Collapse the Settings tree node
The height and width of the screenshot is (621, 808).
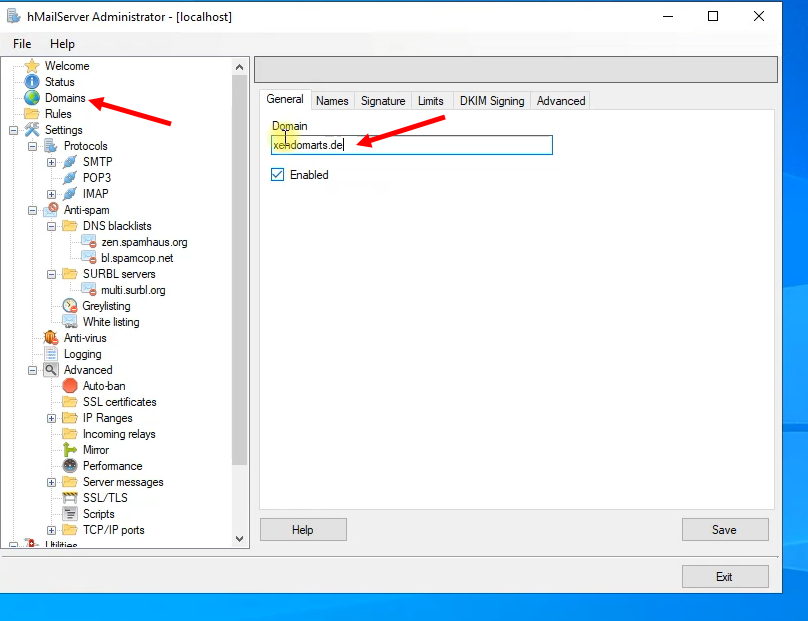[x=13, y=130]
